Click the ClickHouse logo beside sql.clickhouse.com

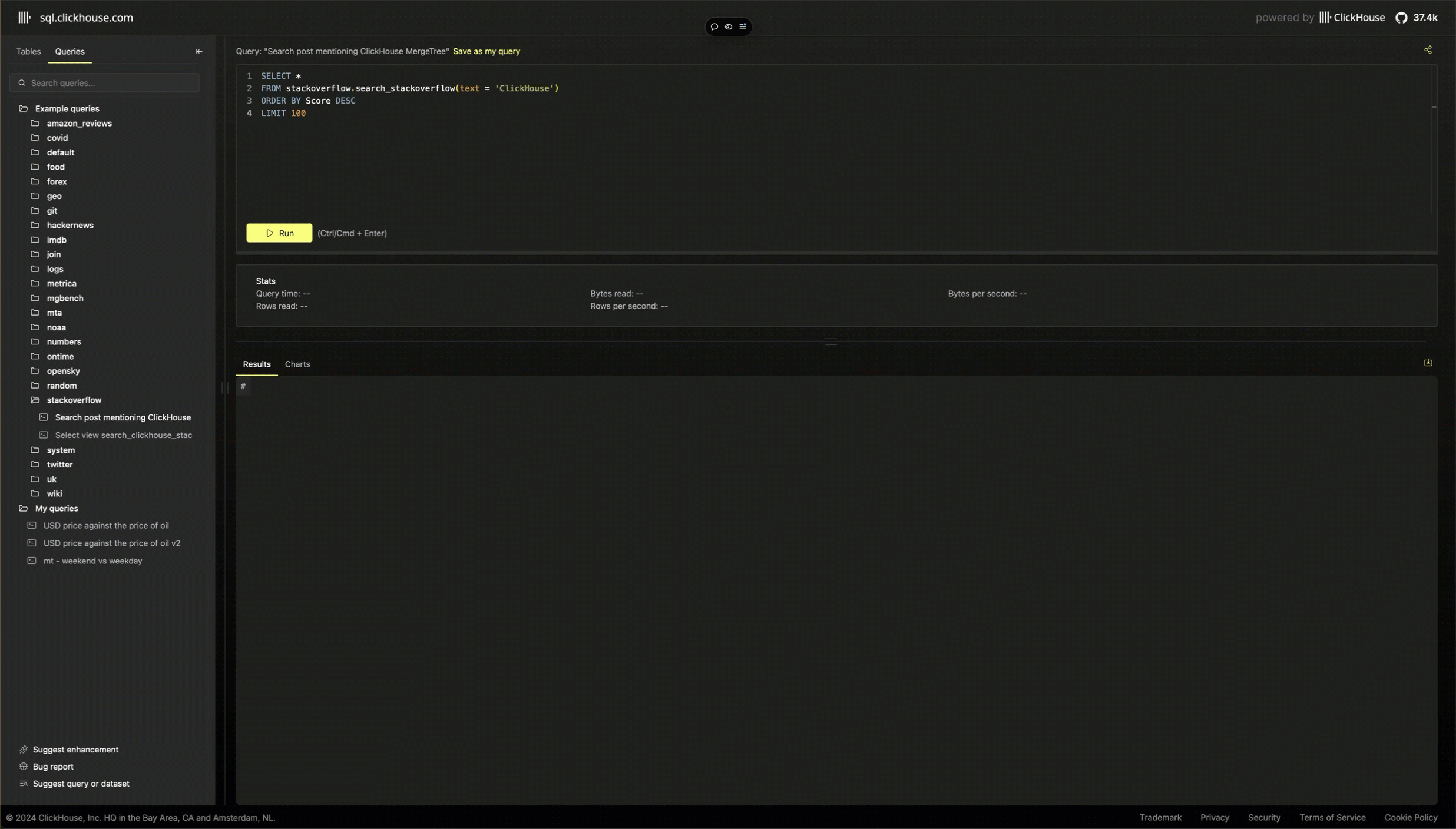pos(24,18)
